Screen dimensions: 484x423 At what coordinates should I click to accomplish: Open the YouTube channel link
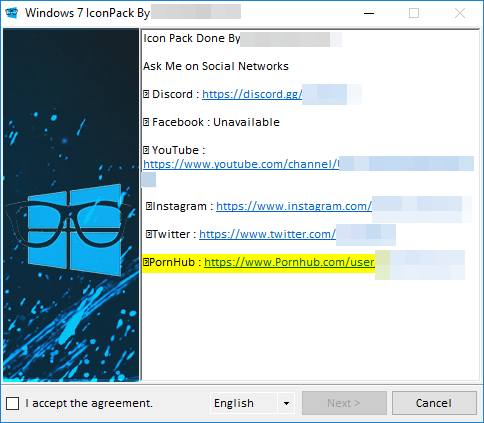coord(241,164)
